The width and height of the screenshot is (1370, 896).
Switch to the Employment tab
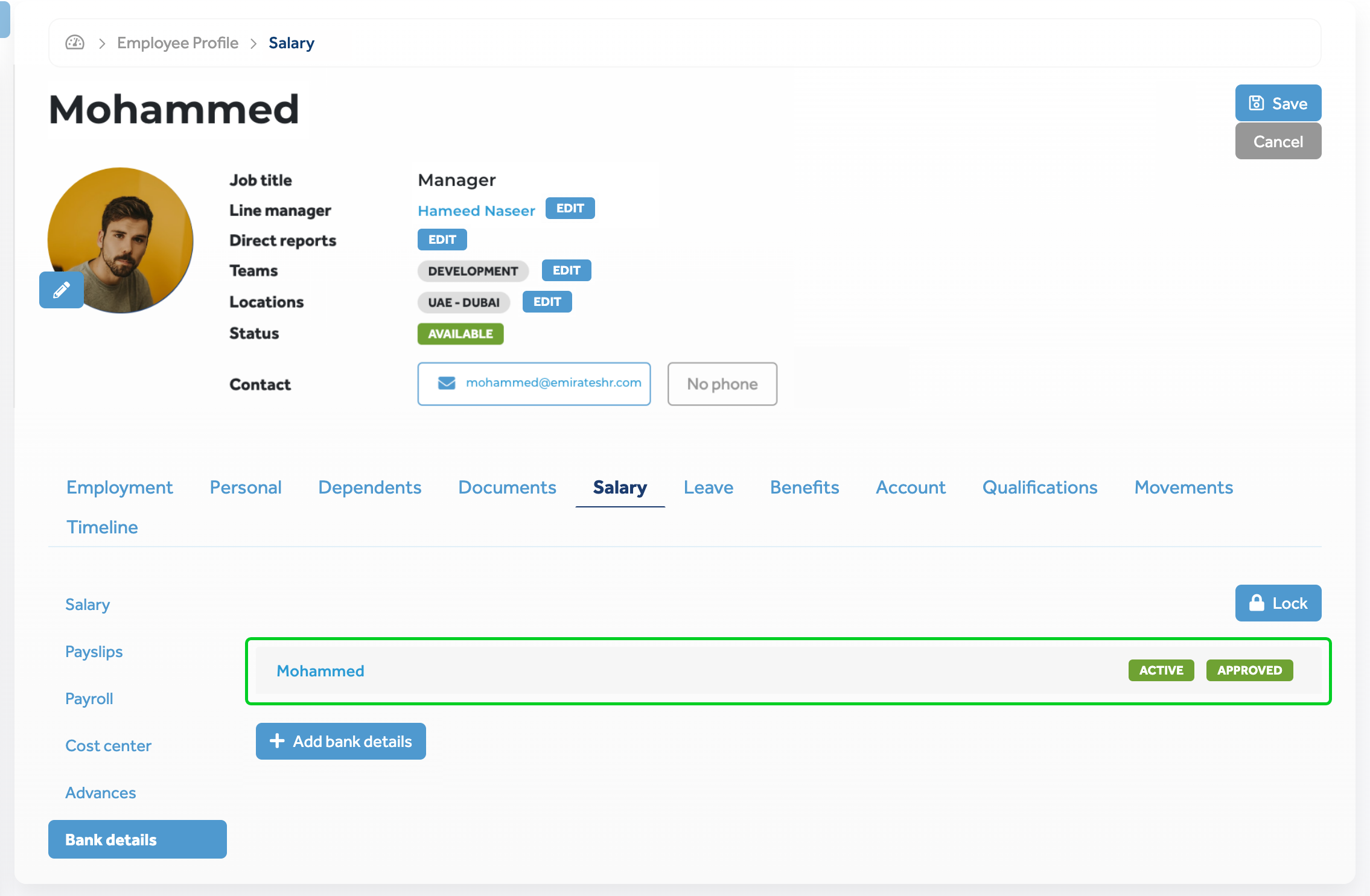119,488
